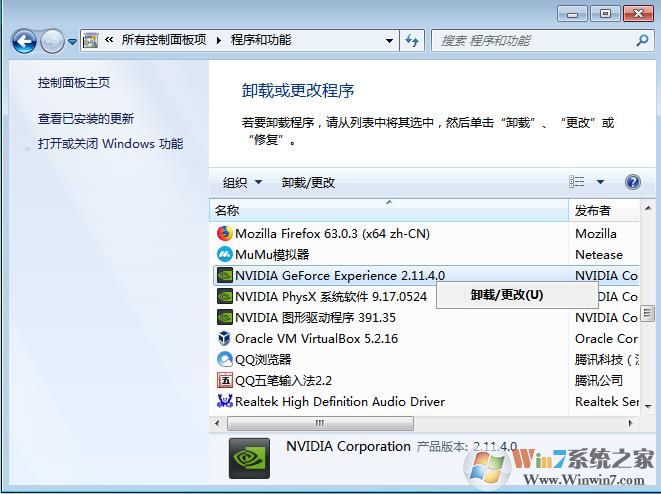Sort by the 发布者 column header
Screen dimensions: 661x494
[x=604, y=210]
